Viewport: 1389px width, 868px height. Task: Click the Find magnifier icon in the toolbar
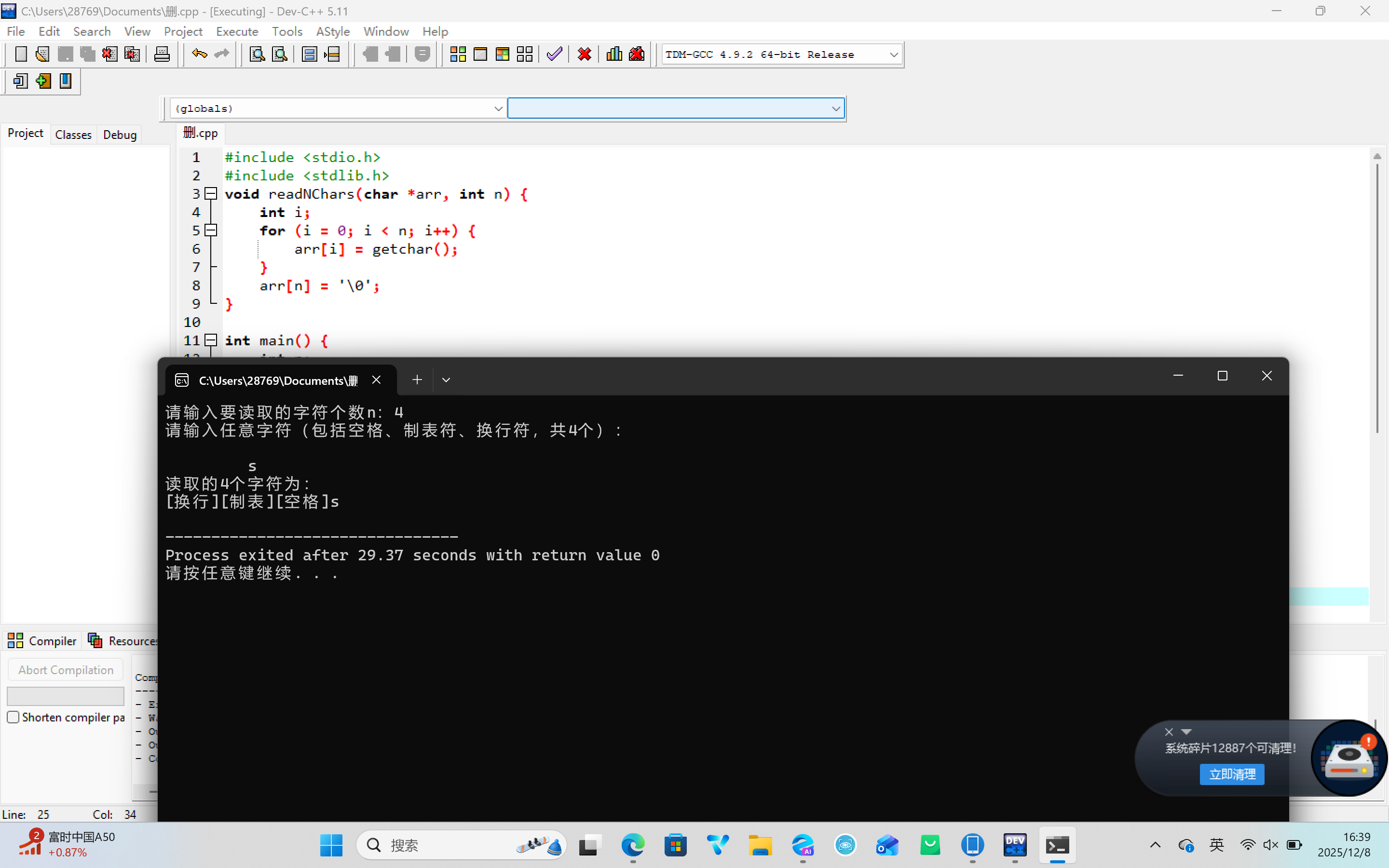pos(257,54)
